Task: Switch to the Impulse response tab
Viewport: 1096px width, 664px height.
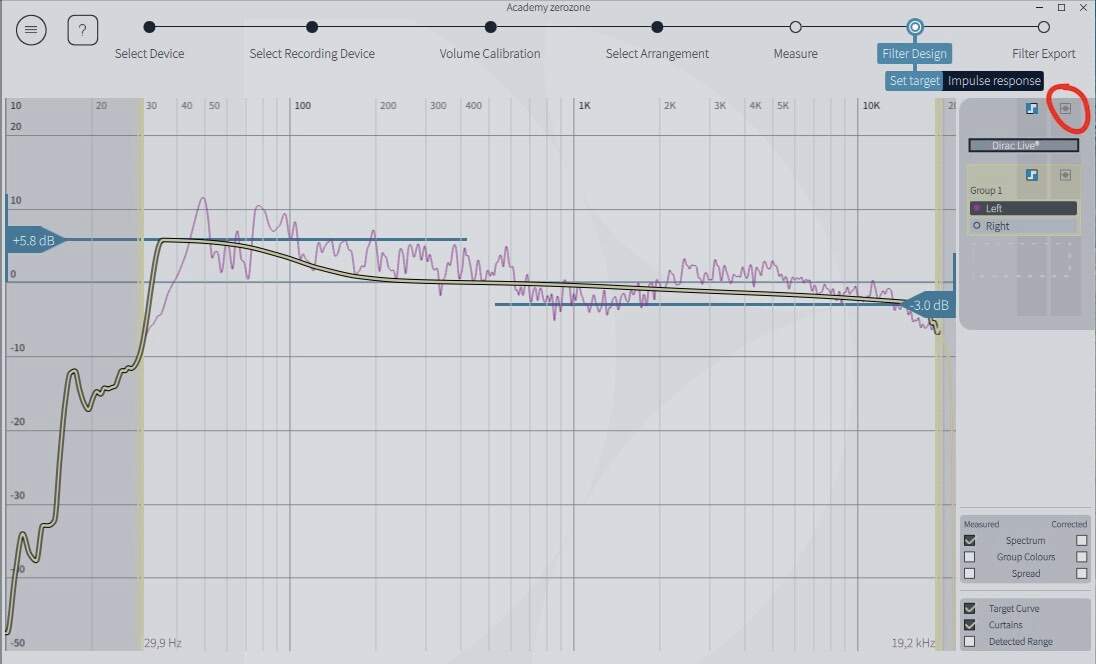Action: click(x=994, y=80)
